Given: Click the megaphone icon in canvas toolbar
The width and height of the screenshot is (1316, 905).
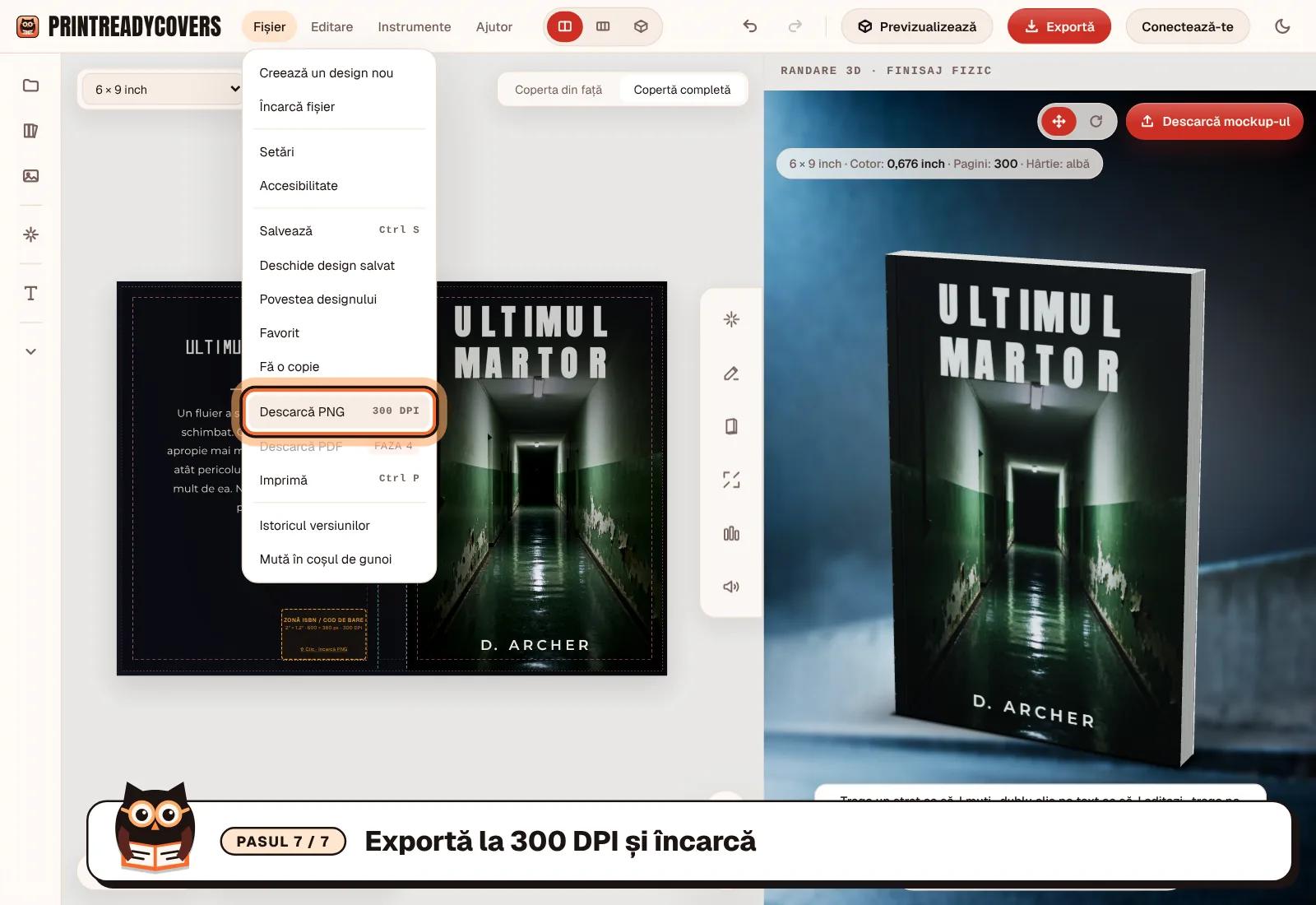Looking at the screenshot, I should pos(731,587).
